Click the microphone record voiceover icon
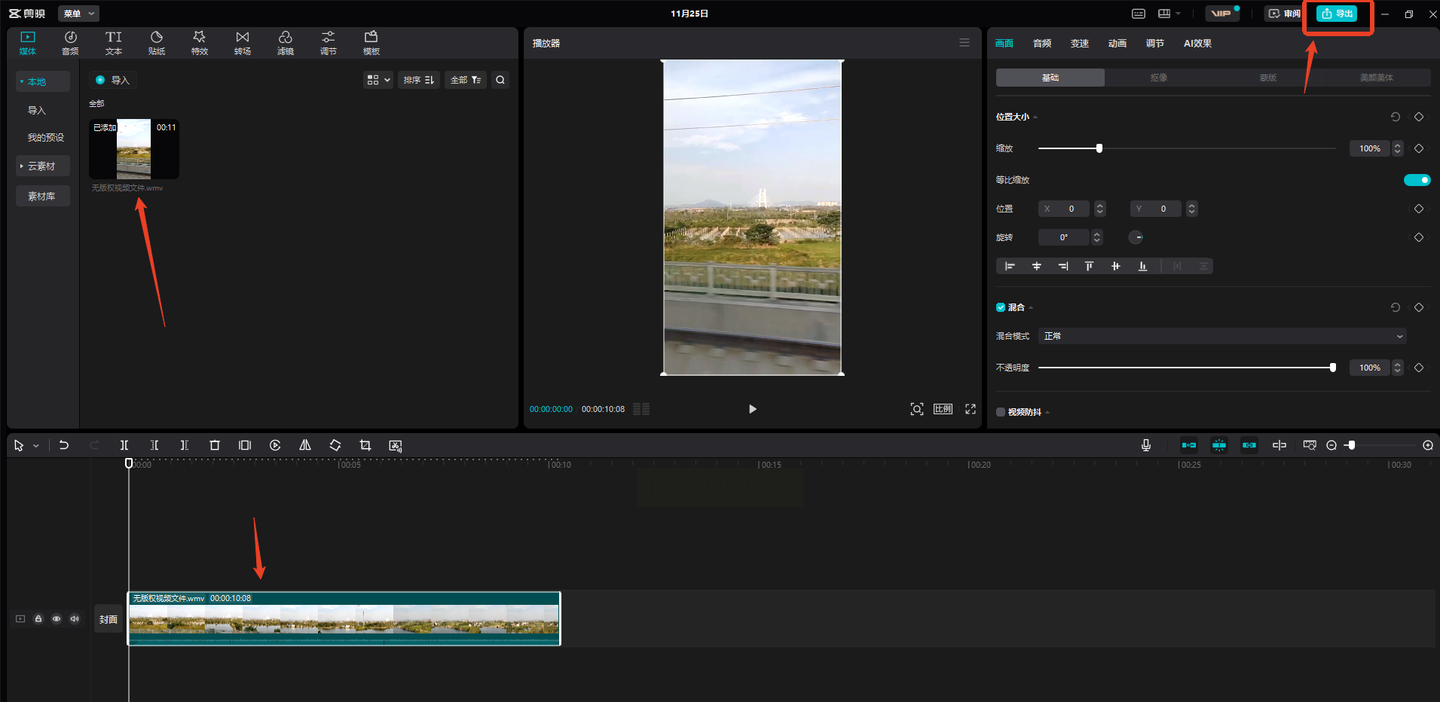 [1146, 445]
